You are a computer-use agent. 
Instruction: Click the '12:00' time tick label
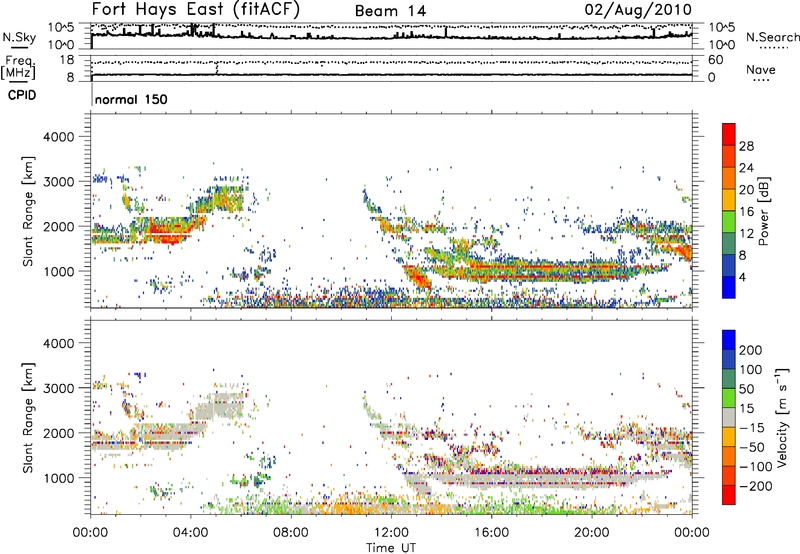pyautogui.click(x=391, y=533)
